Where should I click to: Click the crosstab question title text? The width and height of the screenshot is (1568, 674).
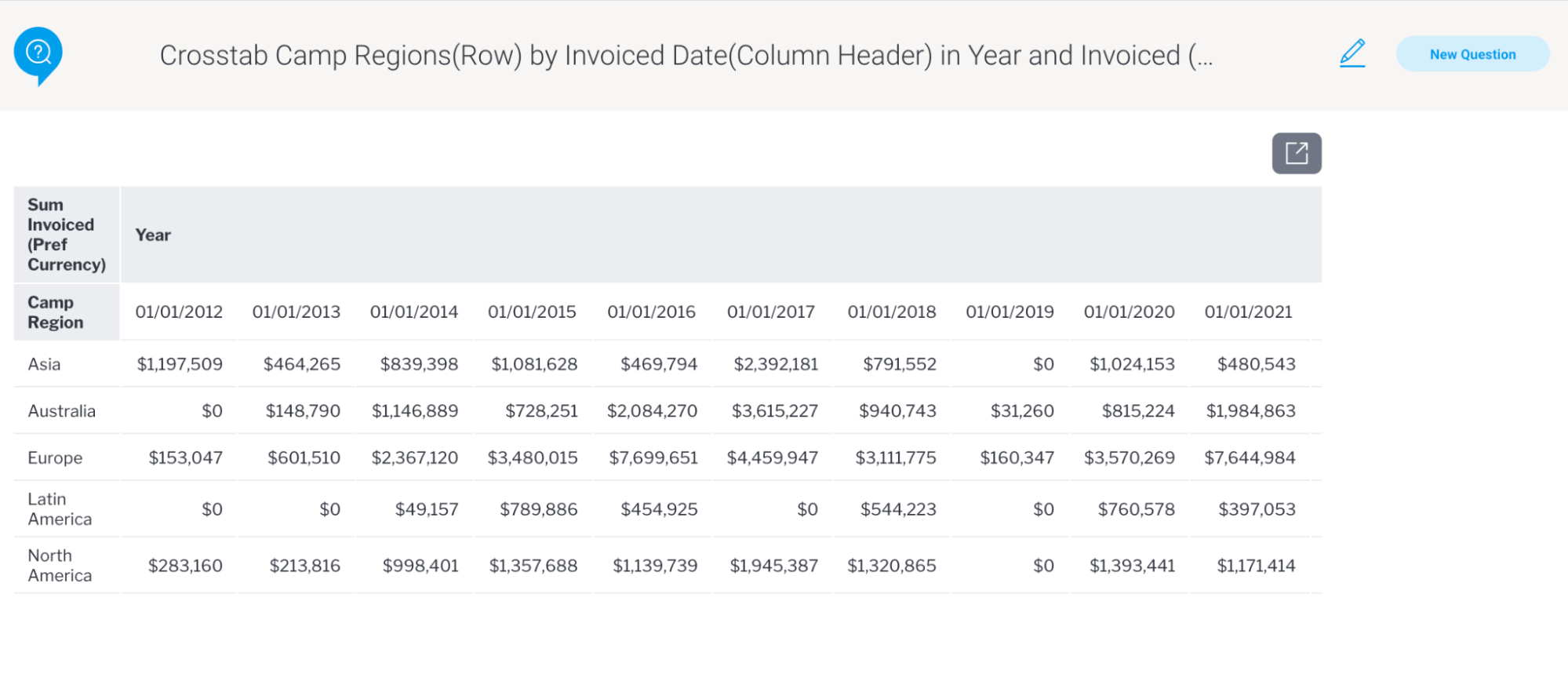pyautogui.click(x=686, y=56)
